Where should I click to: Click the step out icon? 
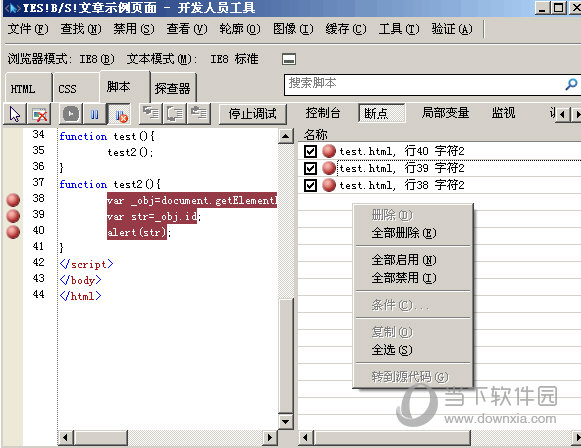199,114
